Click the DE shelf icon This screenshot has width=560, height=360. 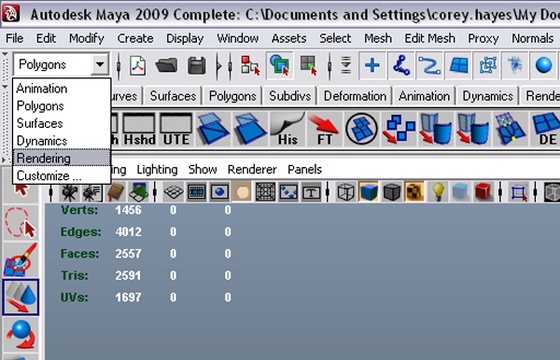click(x=546, y=129)
